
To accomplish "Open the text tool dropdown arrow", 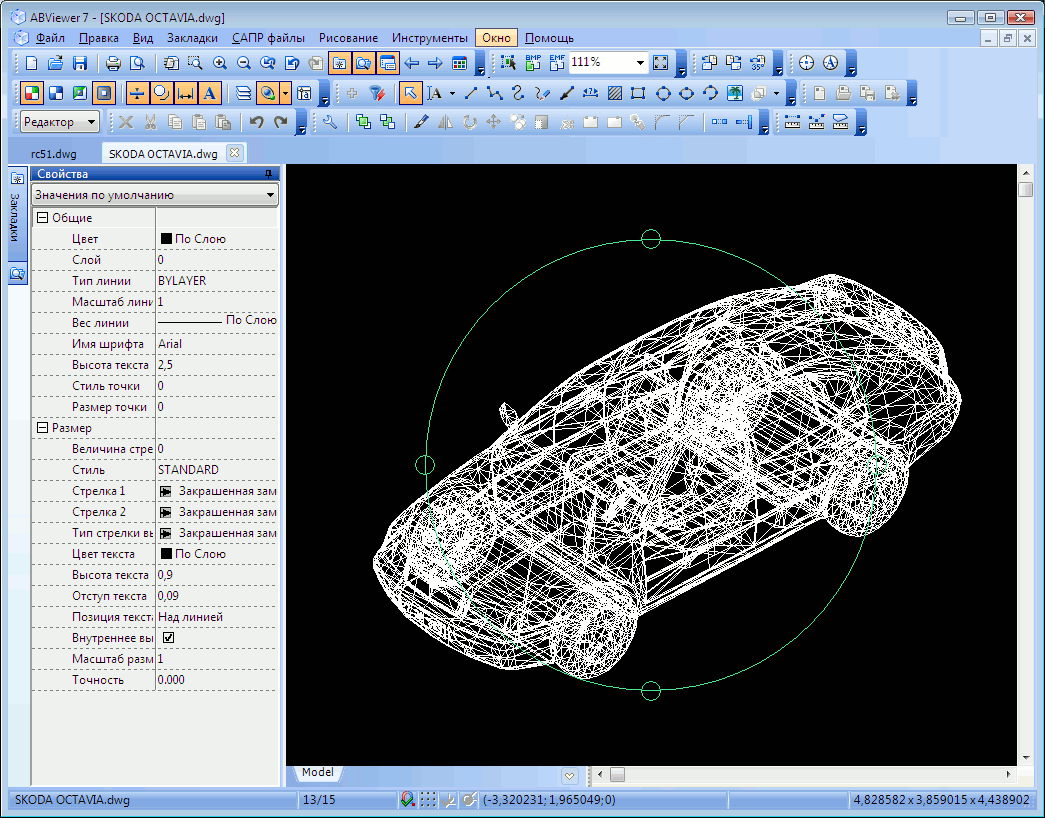I will tap(453, 93).
